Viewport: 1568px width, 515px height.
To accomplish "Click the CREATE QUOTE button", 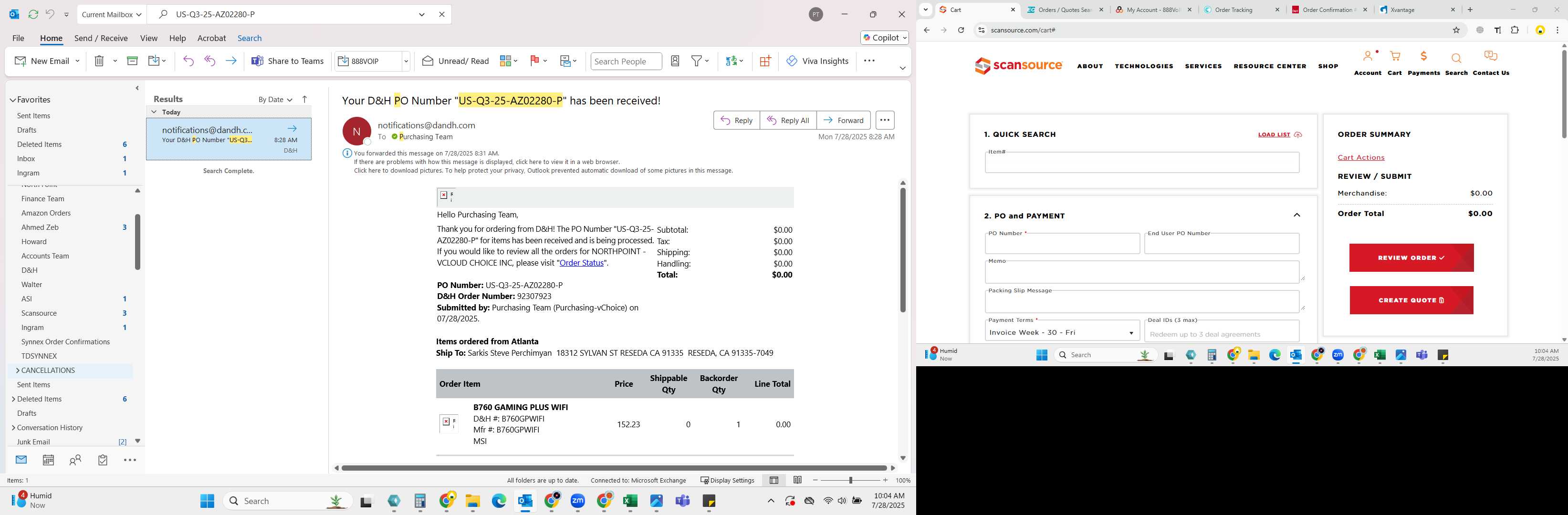I will tap(1411, 300).
